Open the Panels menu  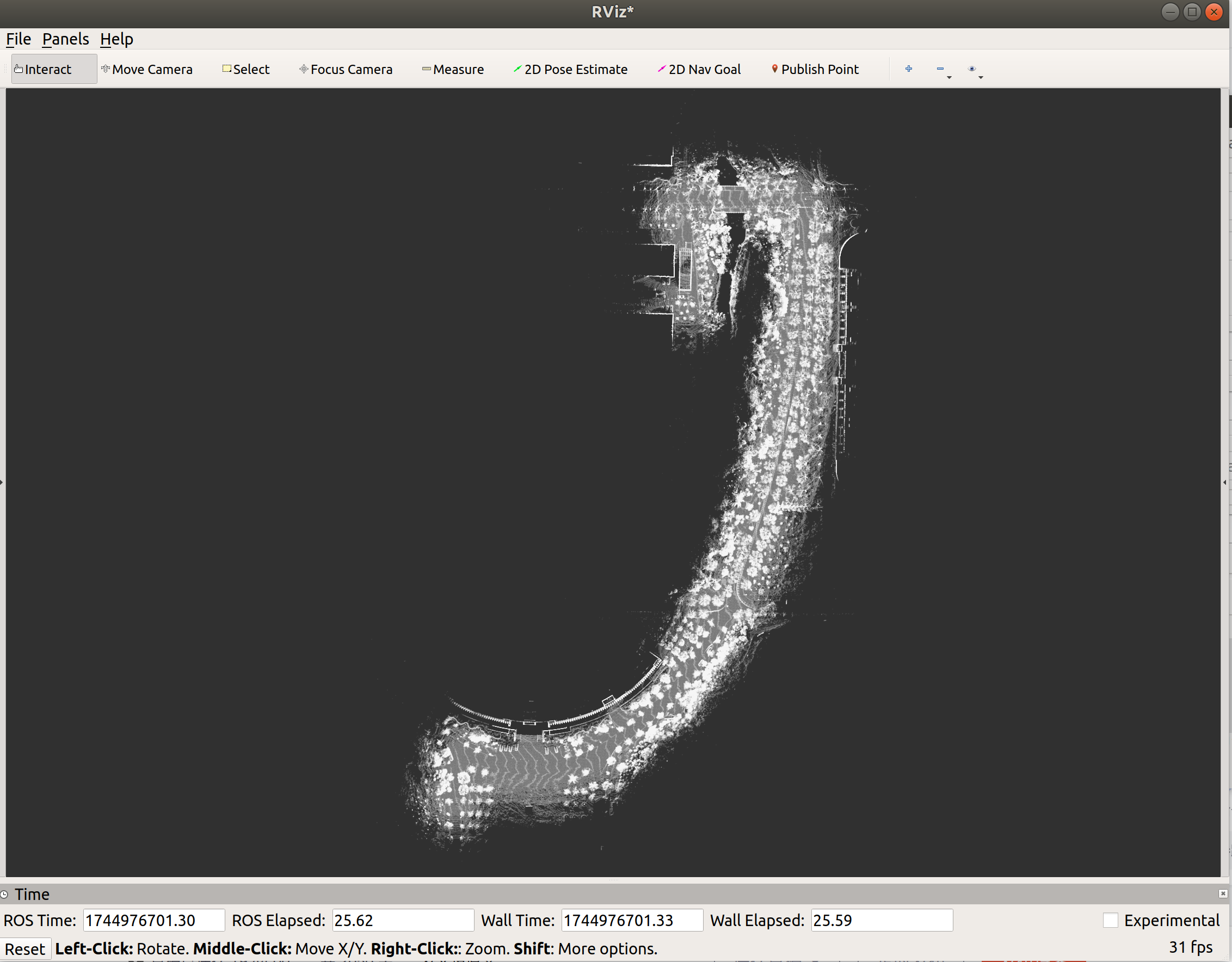65,39
